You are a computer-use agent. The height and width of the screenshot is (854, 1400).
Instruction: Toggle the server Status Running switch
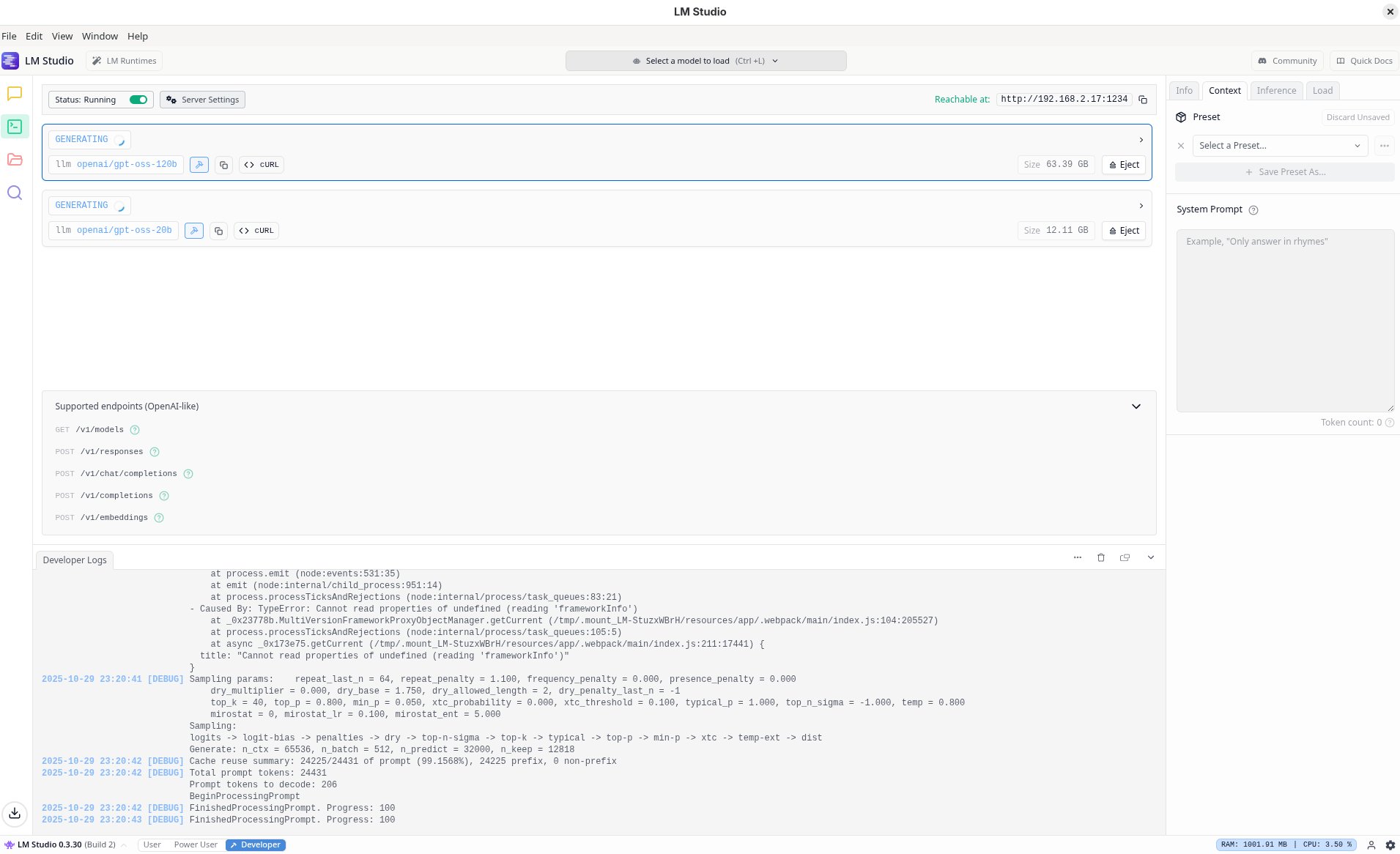click(x=138, y=100)
